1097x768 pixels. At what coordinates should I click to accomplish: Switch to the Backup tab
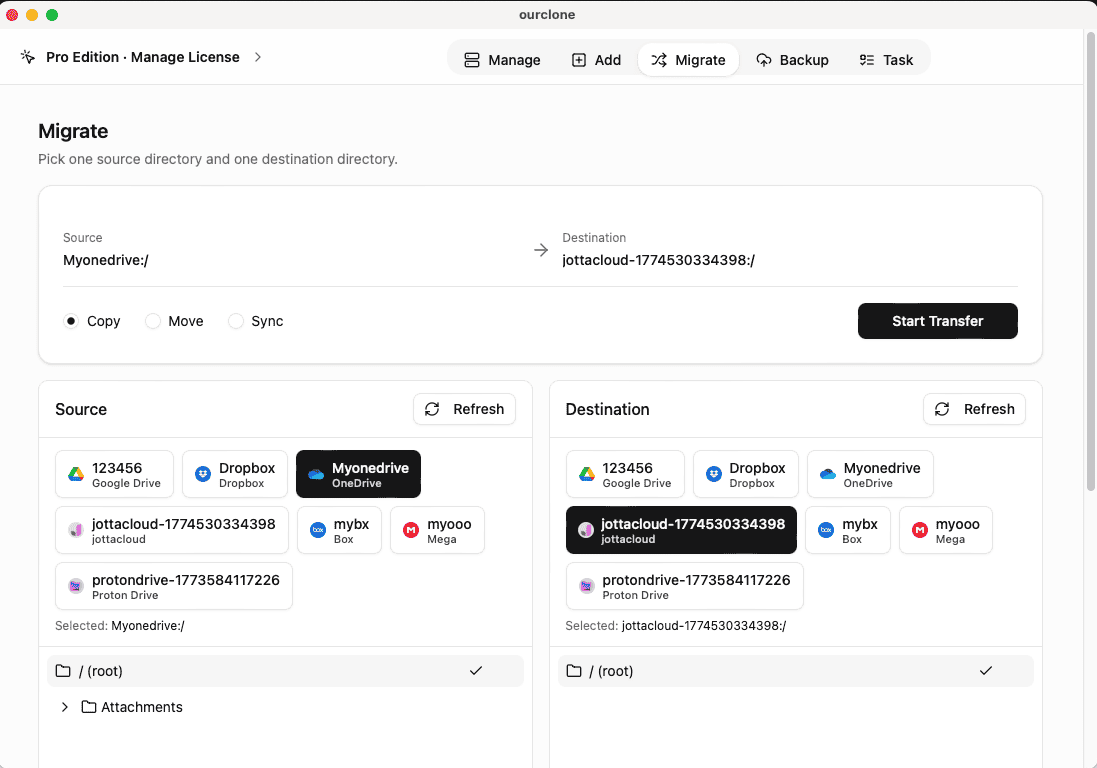click(793, 59)
